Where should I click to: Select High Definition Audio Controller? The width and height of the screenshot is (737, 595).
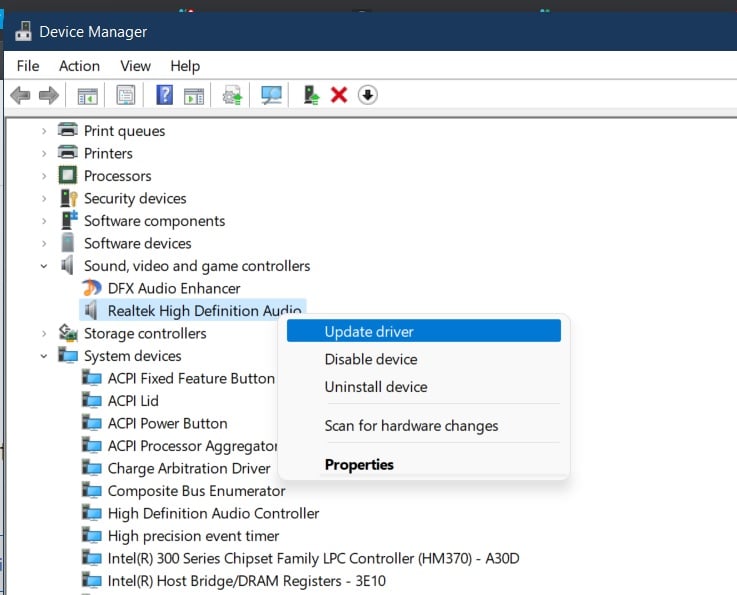coord(213,513)
